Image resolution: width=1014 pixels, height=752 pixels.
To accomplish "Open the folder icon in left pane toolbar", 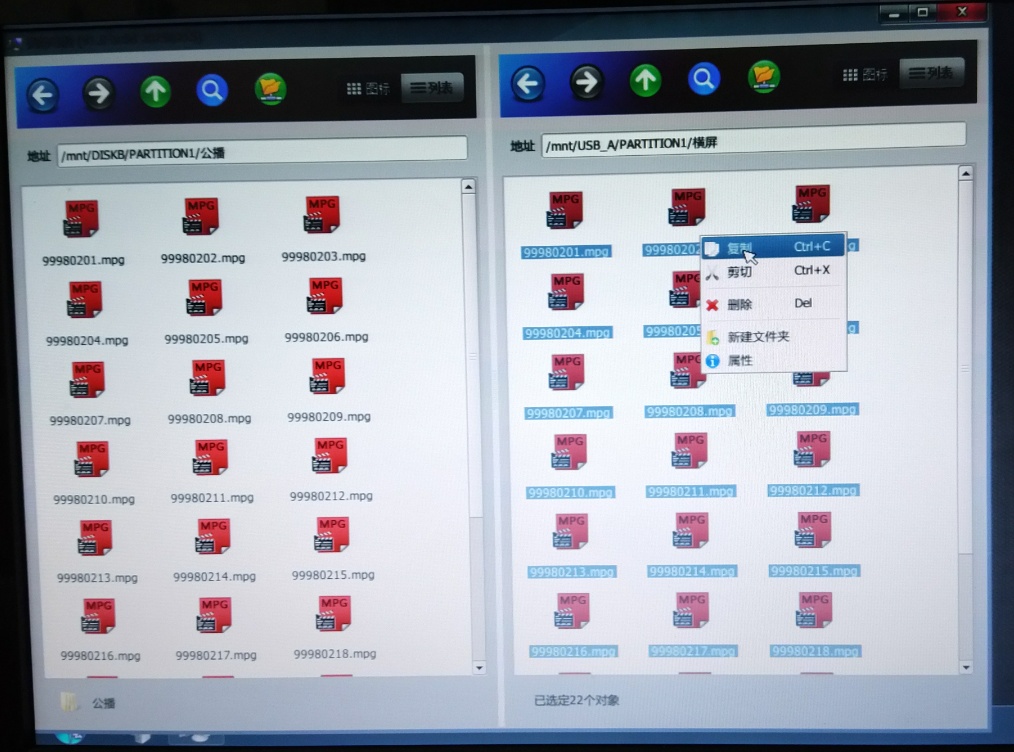I will tap(270, 89).
